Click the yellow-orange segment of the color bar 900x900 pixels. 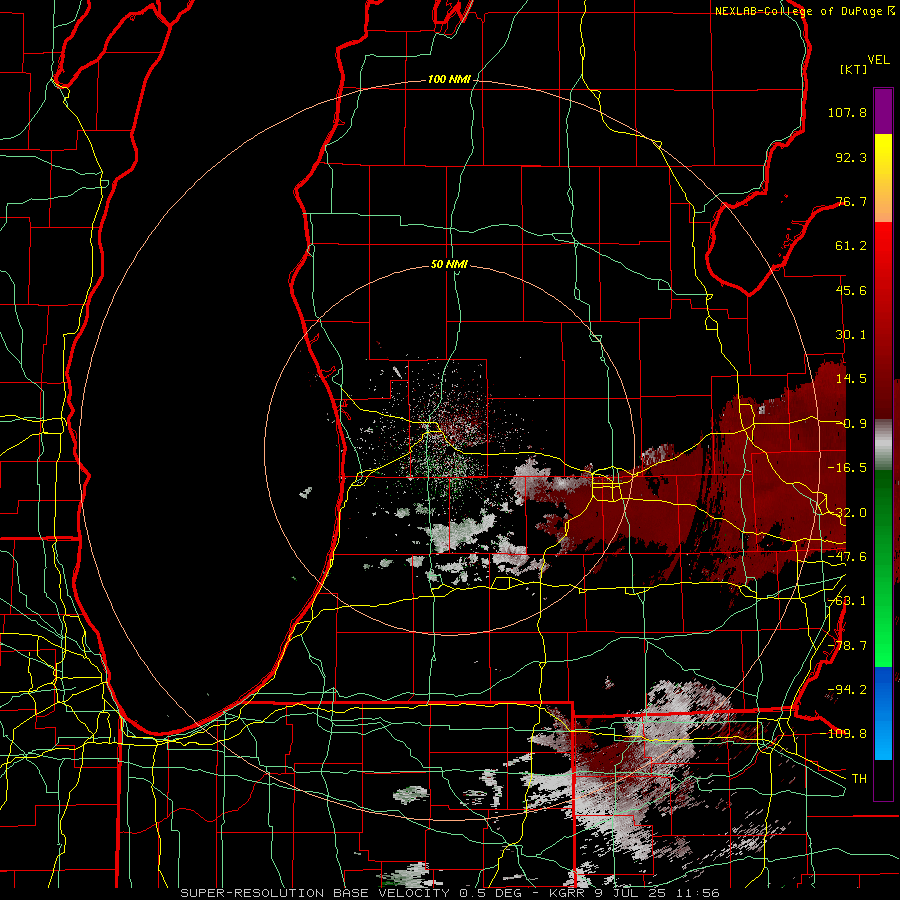click(883, 178)
